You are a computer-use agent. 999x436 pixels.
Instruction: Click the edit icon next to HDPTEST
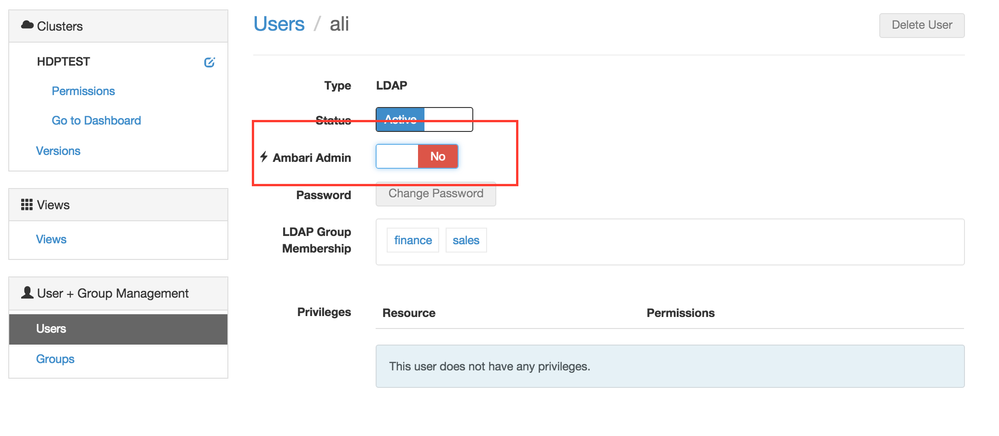tap(209, 62)
